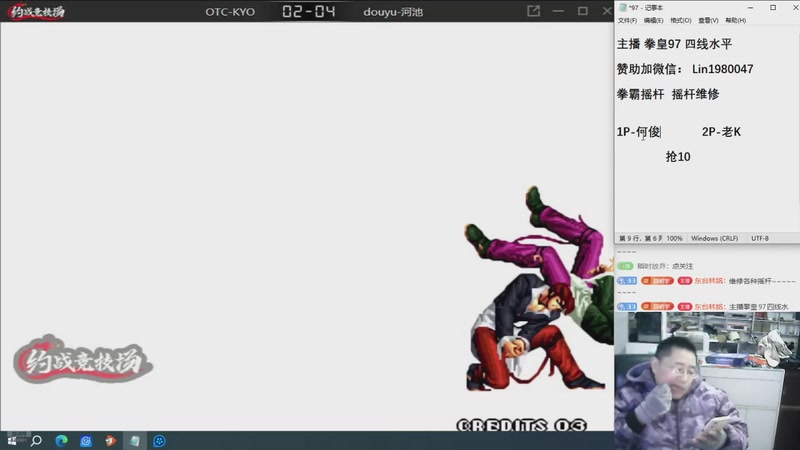Screen dimensions: 800x450
Task: Click the '100%' zoom level in Notepad status bar
Action: pos(674,238)
